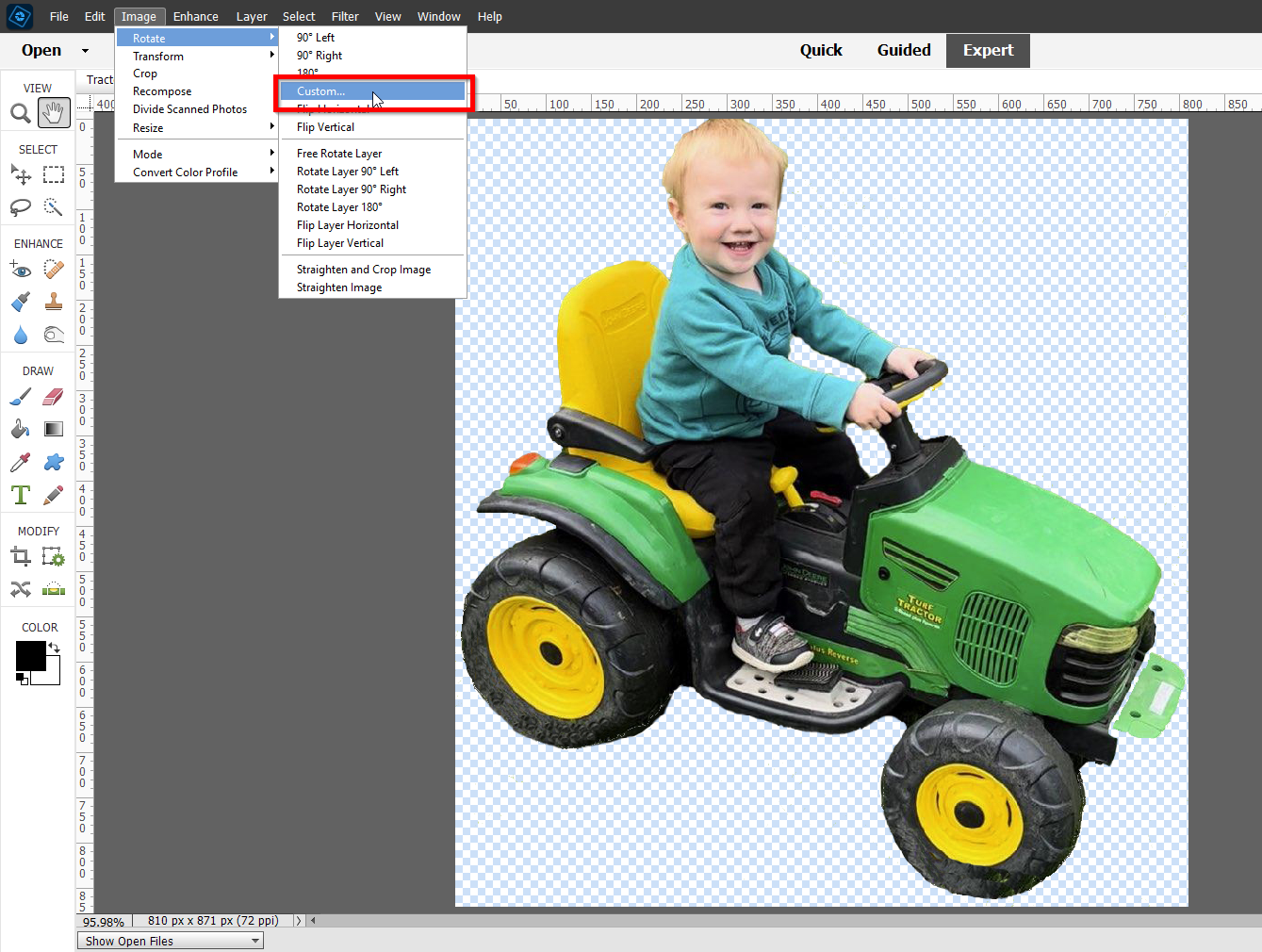This screenshot has height=952, width=1262.
Task: Click the Open button
Action: [41, 50]
